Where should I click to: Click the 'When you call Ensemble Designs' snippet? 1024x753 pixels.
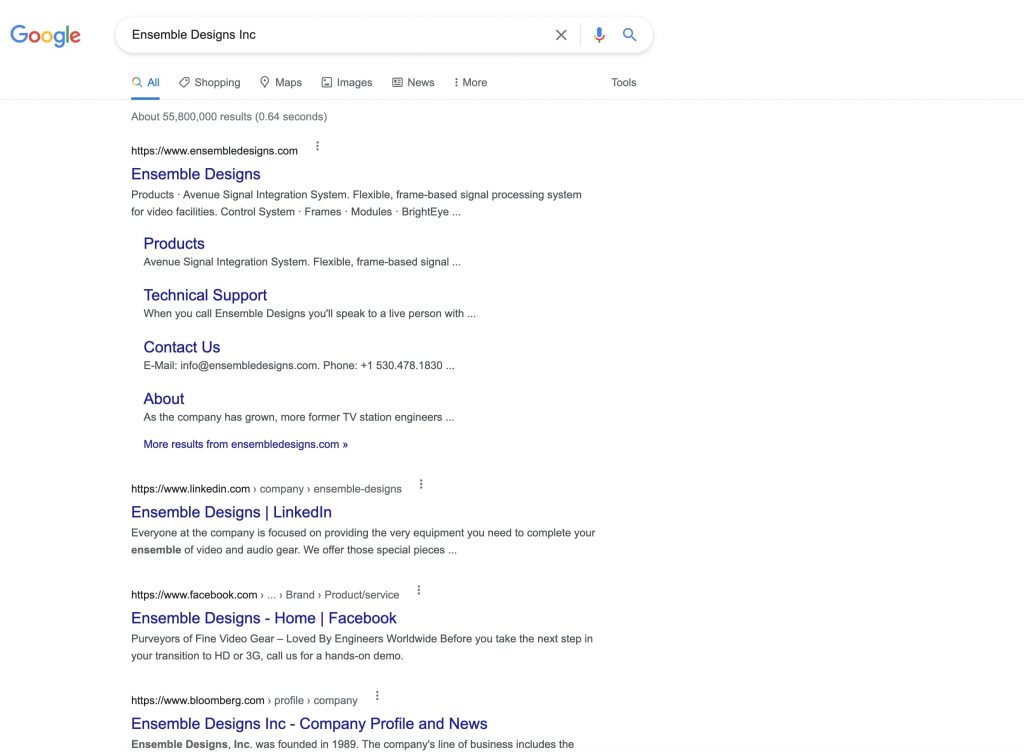pyautogui.click(x=310, y=313)
